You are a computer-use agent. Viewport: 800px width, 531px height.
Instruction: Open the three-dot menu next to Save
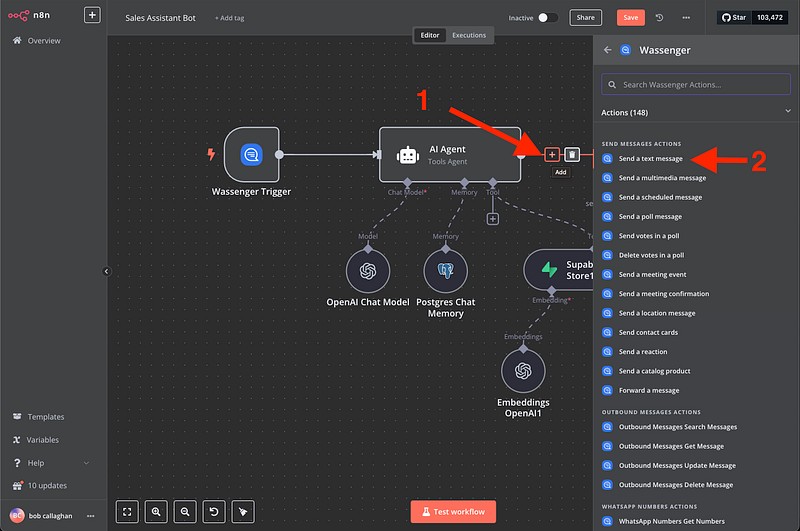685,18
